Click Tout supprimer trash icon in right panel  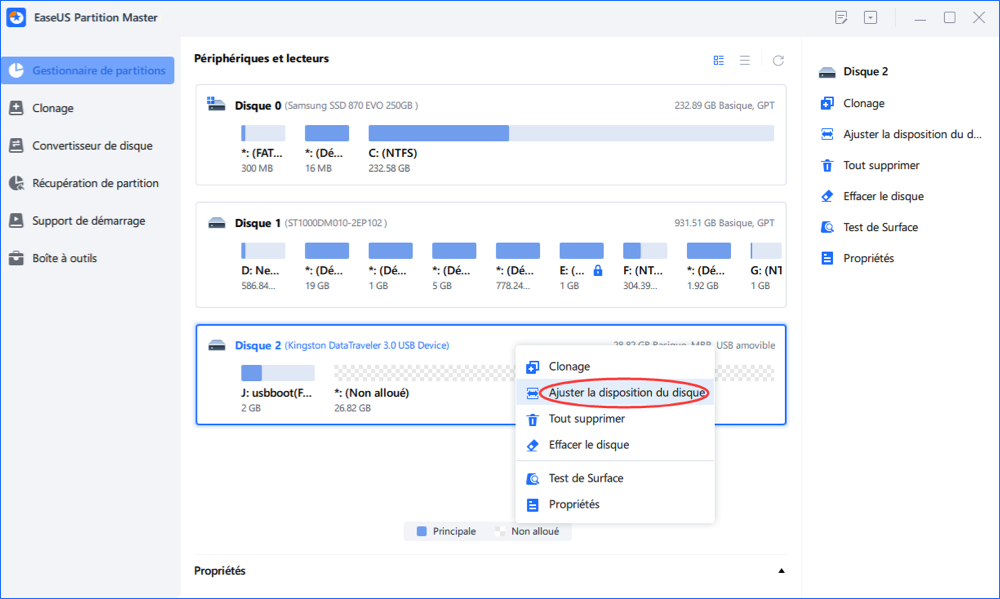click(827, 165)
